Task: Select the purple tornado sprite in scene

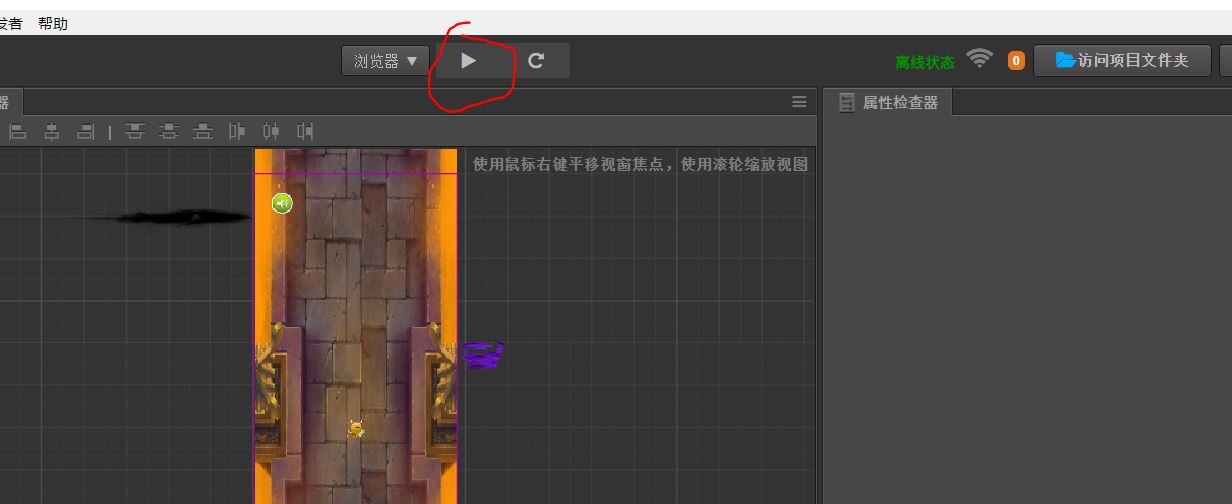Action: (x=482, y=355)
